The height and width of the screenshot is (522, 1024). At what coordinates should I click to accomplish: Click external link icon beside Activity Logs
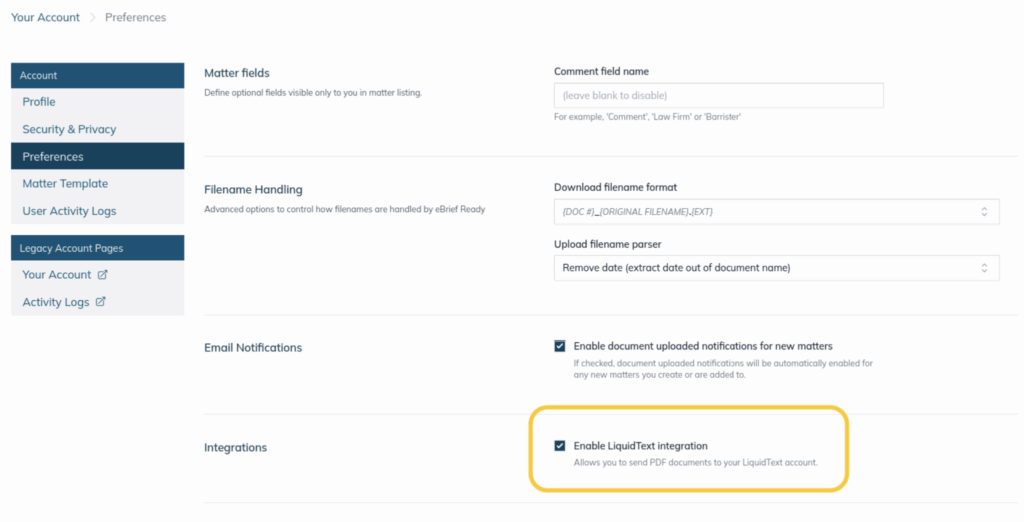point(101,302)
